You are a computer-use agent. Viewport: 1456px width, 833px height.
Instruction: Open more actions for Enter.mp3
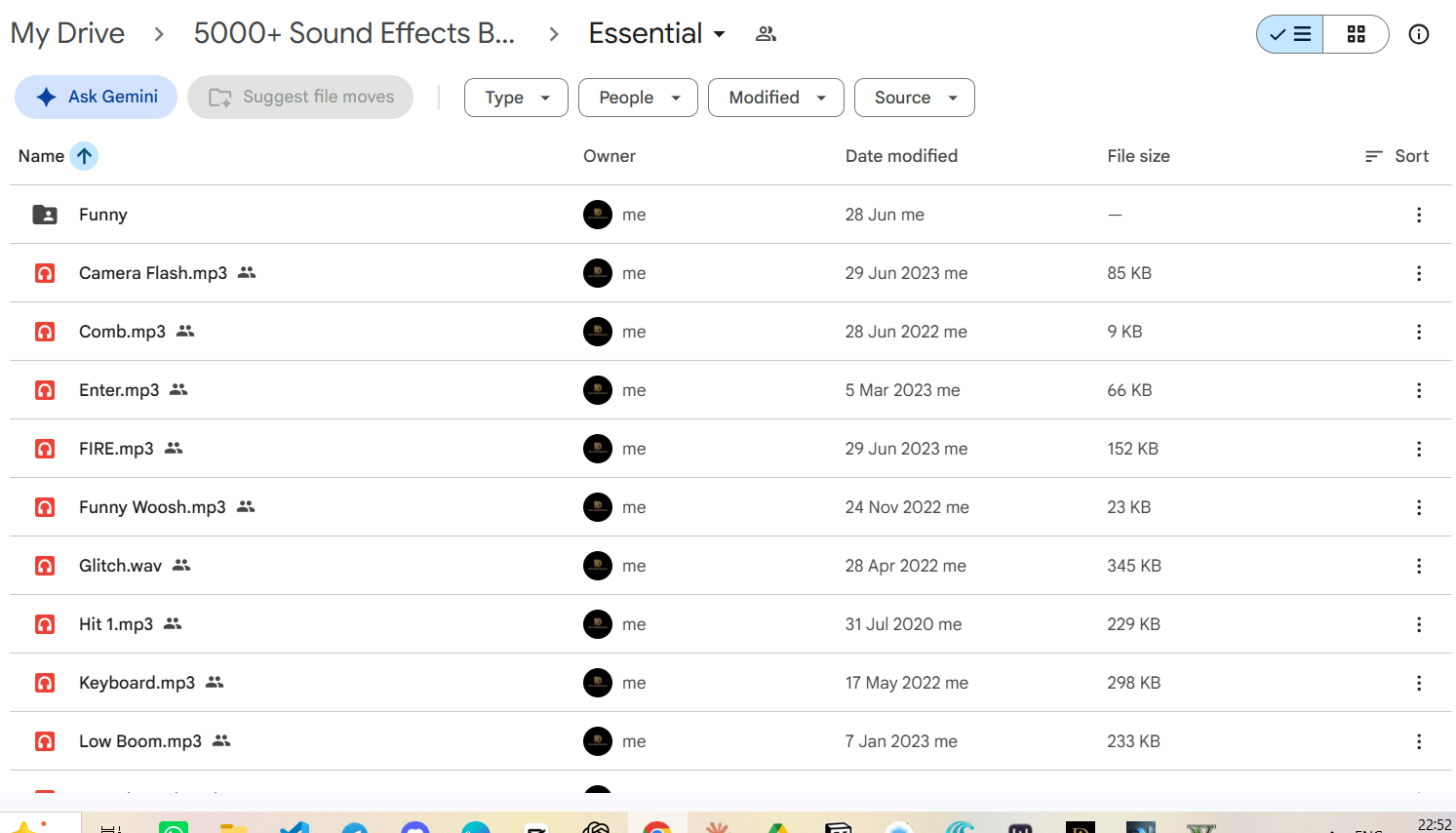click(x=1419, y=390)
